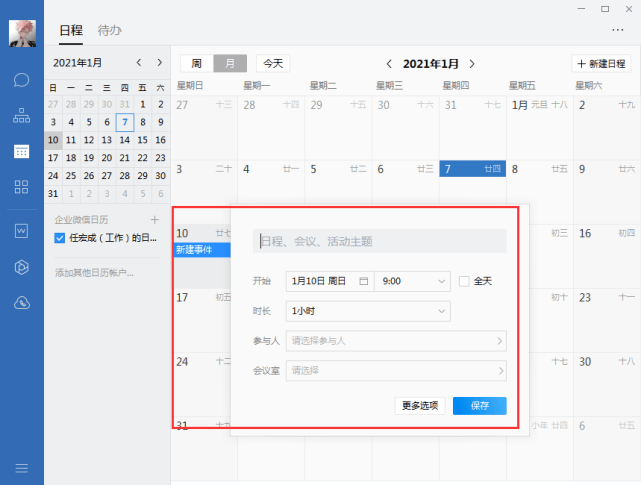Switch to 周 week view
Viewport: 641px width, 485px height.
pyautogui.click(x=197, y=63)
